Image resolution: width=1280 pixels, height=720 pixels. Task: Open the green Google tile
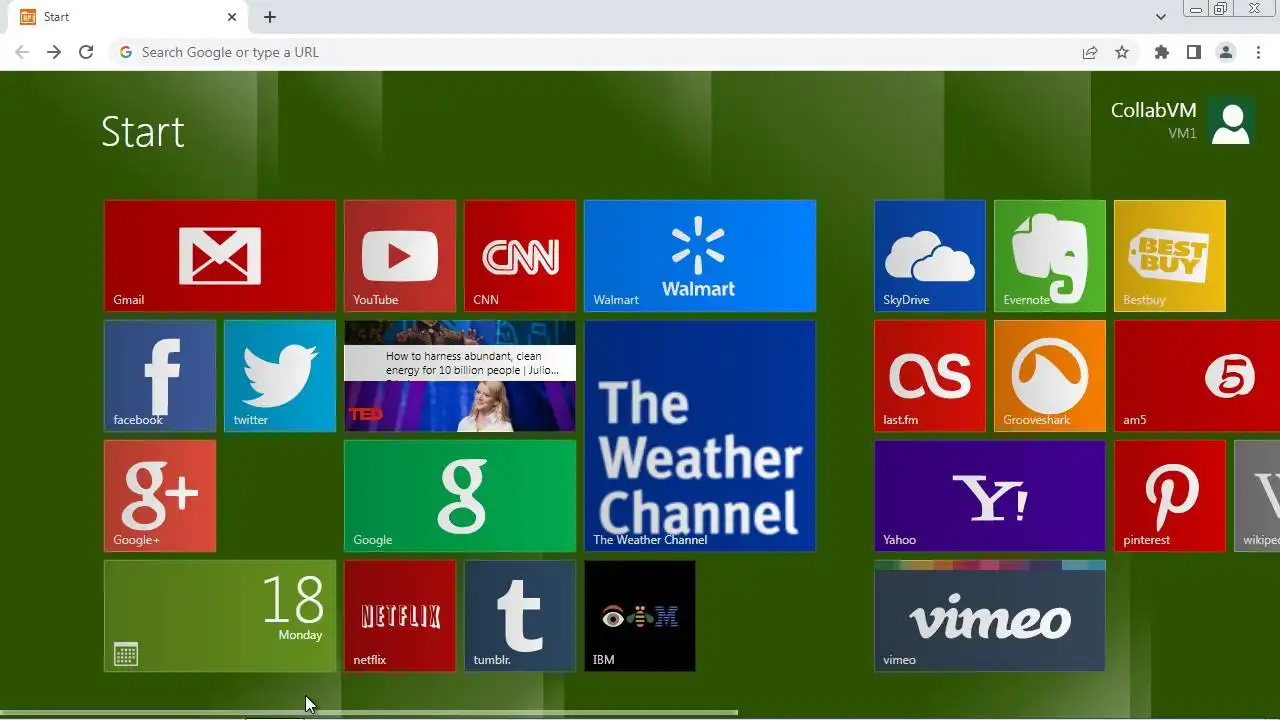[x=460, y=496]
